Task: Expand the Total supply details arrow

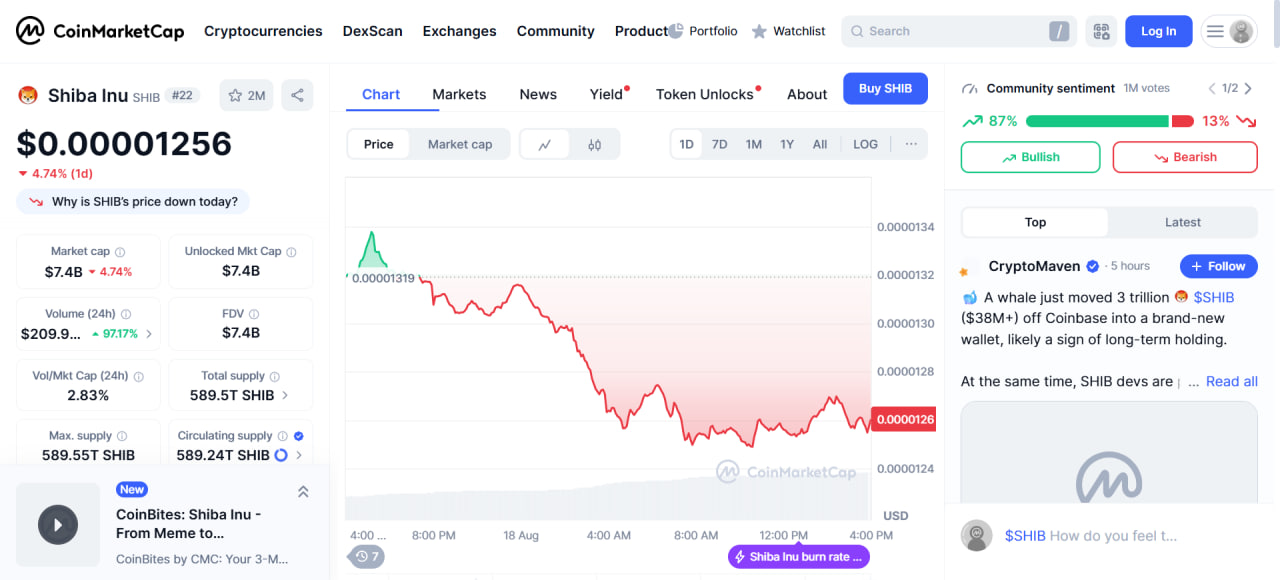Action: pyautogui.click(x=285, y=395)
